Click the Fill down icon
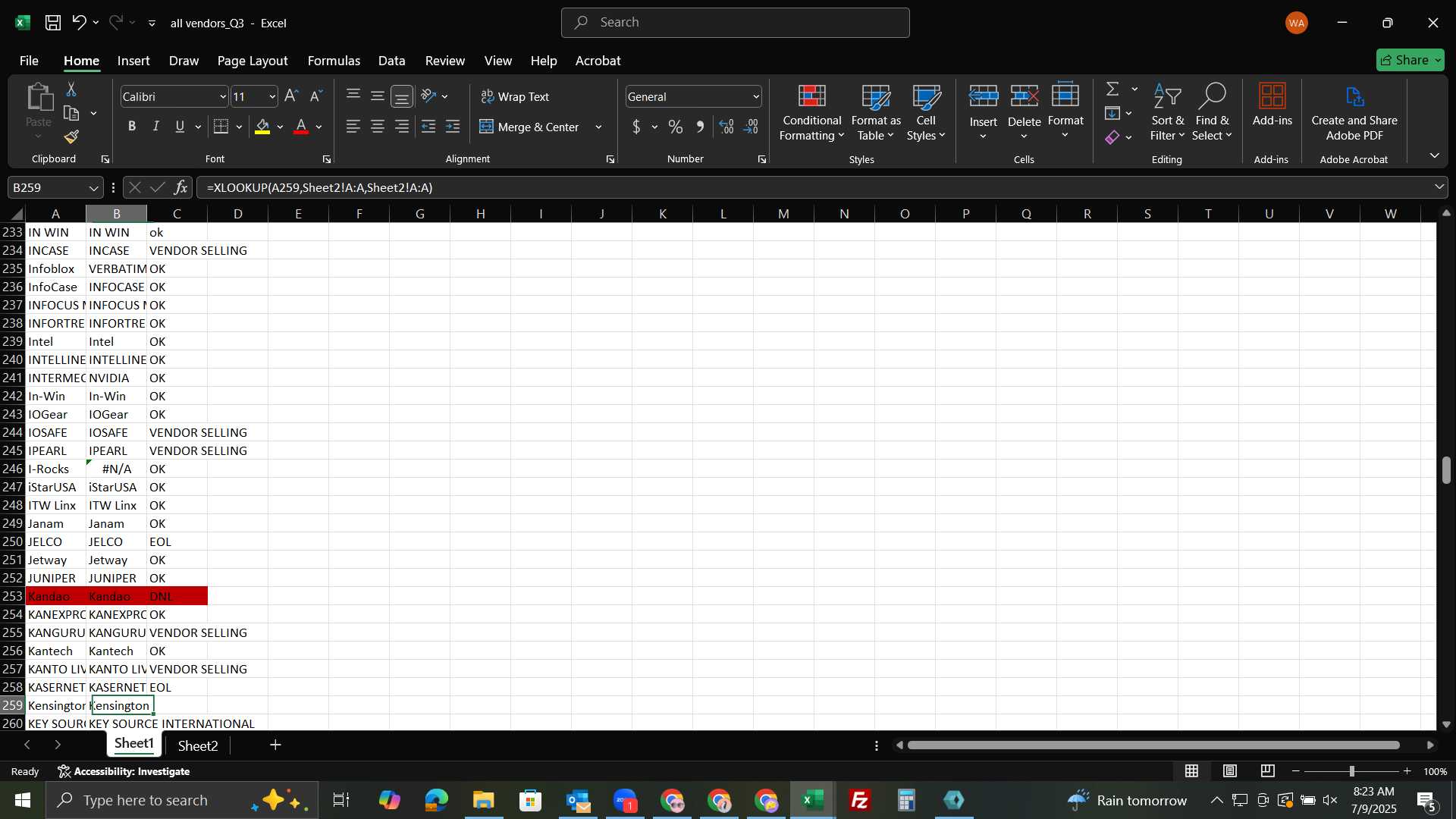This screenshot has height=819, width=1456. [x=1112, y=114]
